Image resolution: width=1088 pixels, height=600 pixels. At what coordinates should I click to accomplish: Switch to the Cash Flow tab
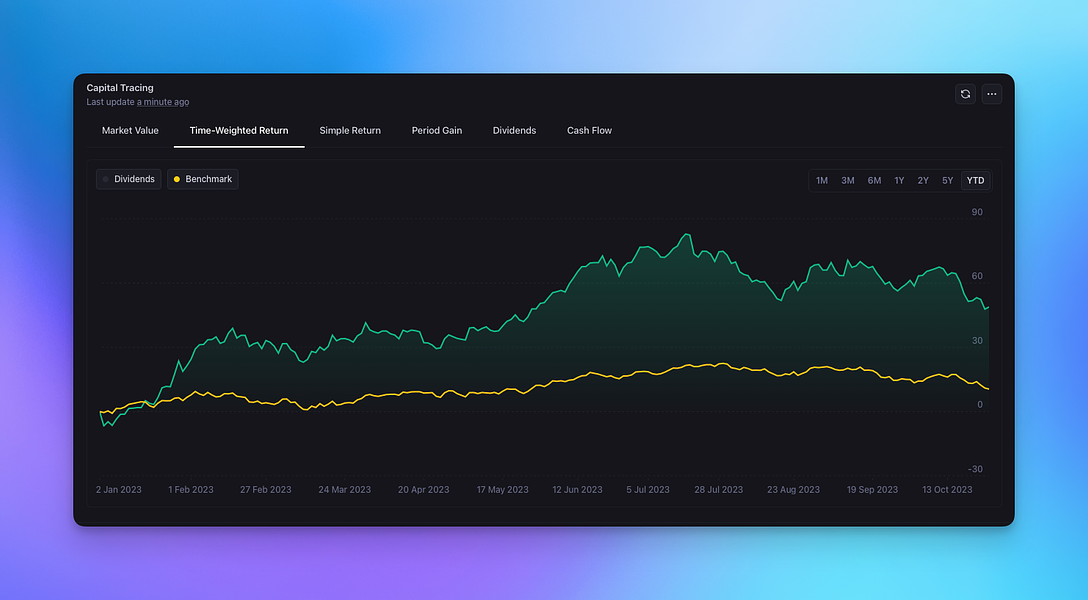[x=589, y=130]
